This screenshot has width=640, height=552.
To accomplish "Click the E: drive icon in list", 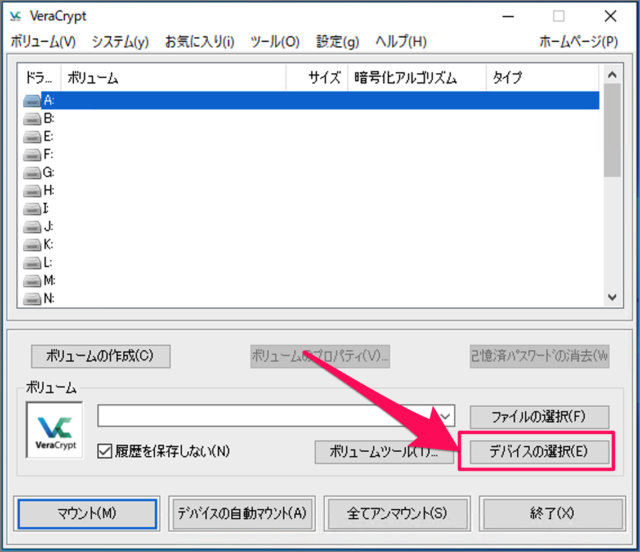I will (x=33, y=136).
